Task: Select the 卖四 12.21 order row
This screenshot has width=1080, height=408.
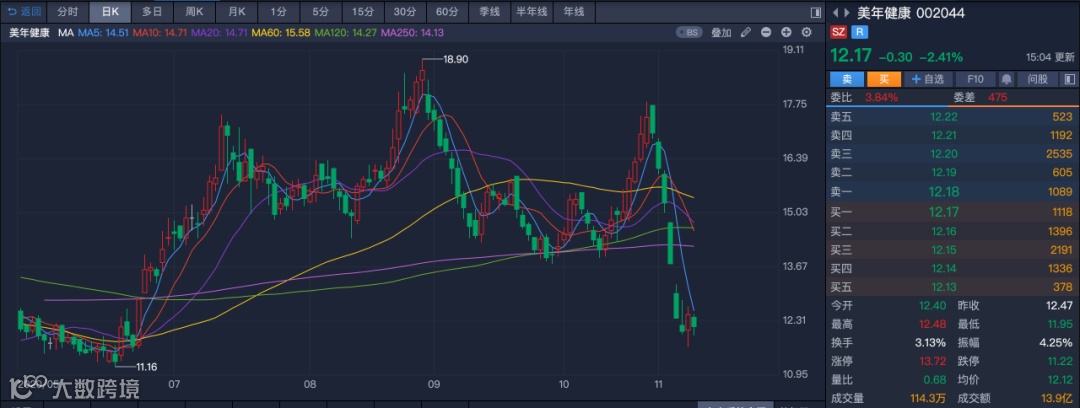Action: point(953,135)
